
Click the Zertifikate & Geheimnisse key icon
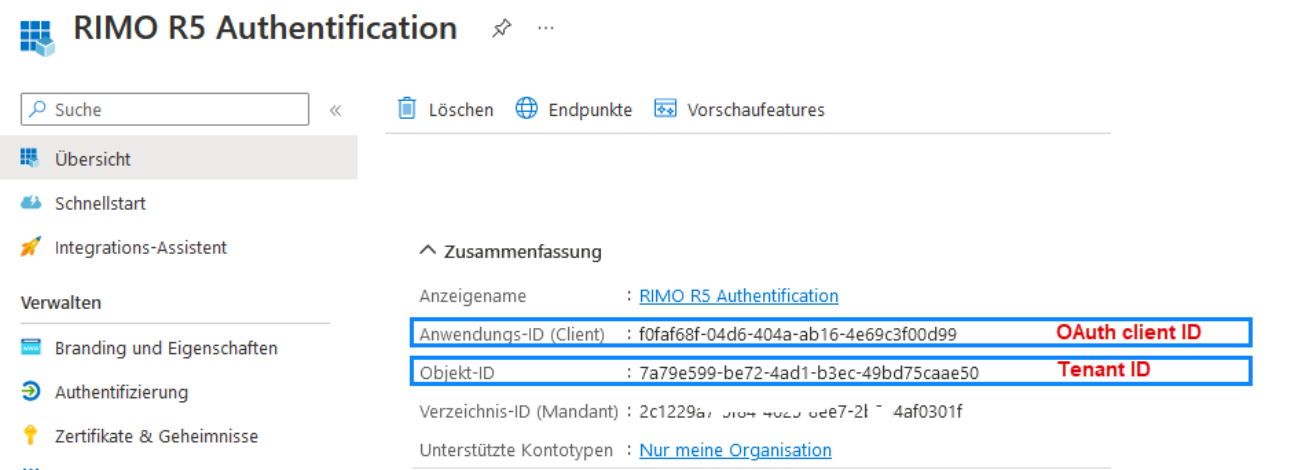tap(31, 436)
